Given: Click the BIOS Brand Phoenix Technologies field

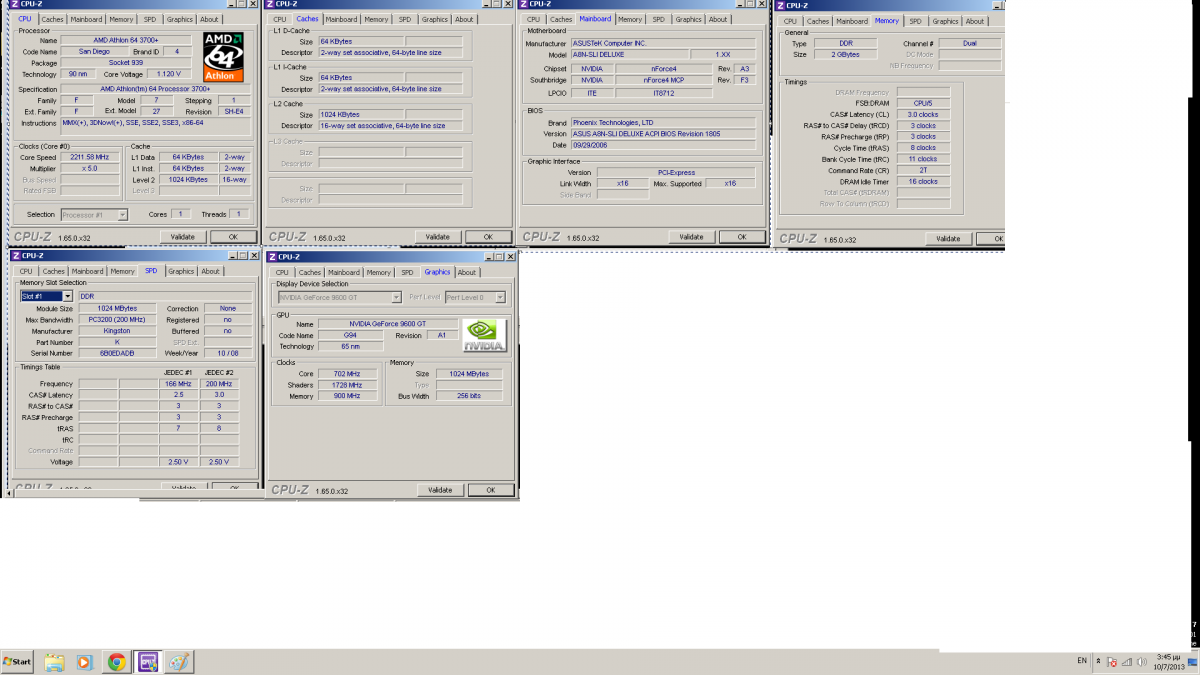Looking at the screenshot, I should (x=662, y=123).
